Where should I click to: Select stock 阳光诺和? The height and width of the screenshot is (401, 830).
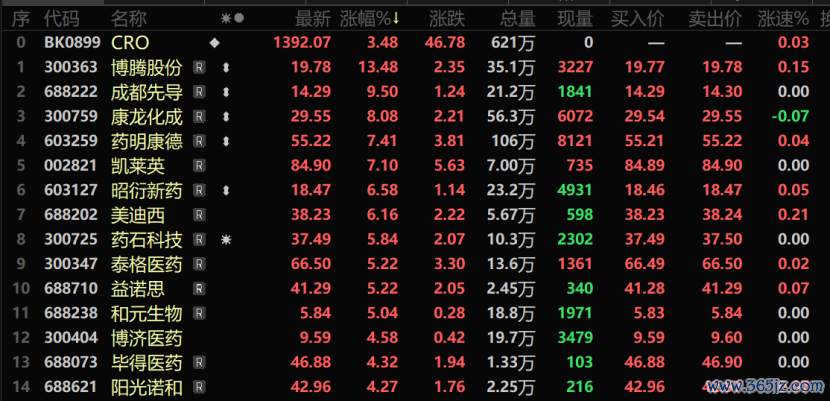pos(147,387)
